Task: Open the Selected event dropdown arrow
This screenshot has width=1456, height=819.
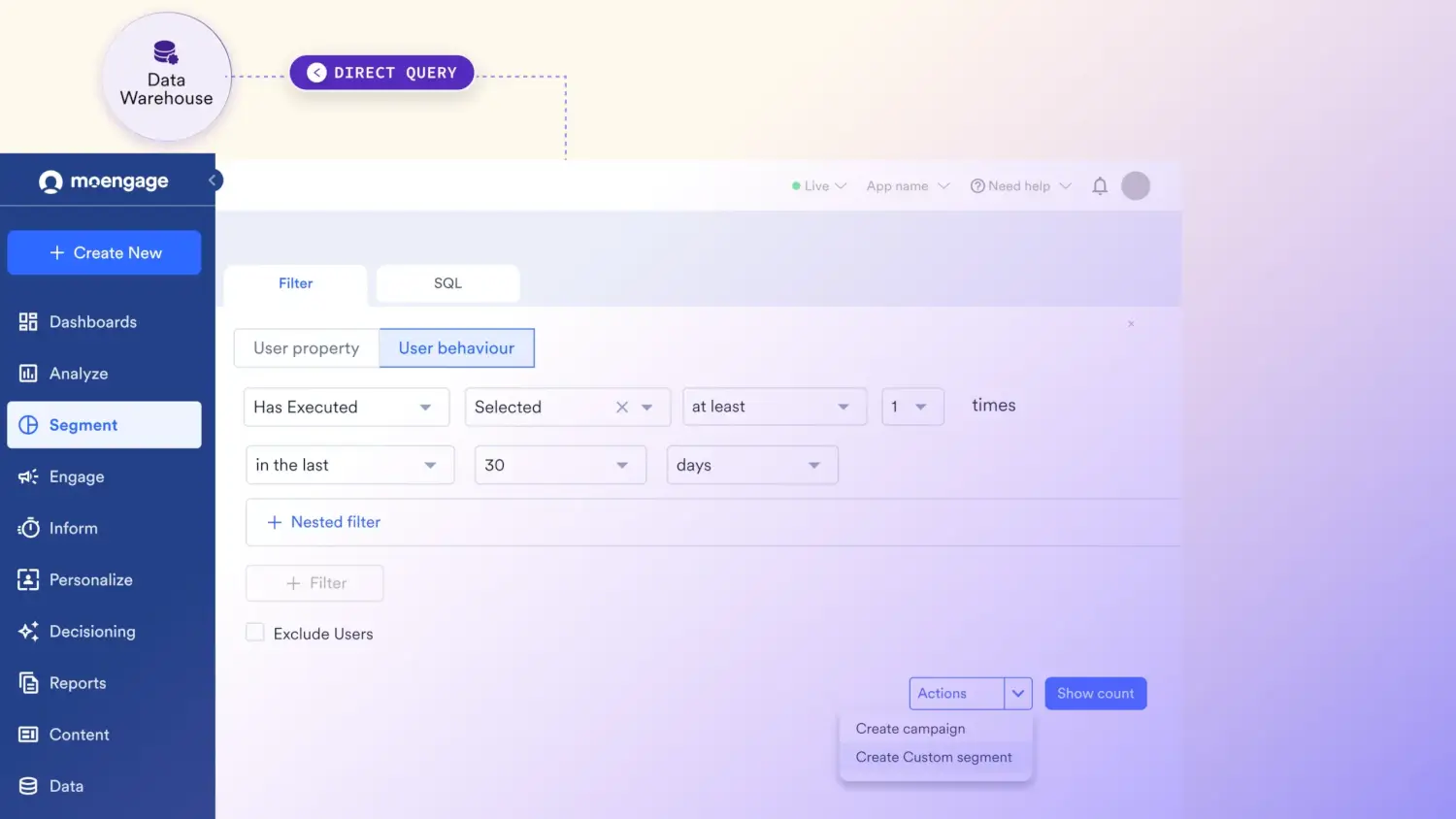Action: pos(647,408)
